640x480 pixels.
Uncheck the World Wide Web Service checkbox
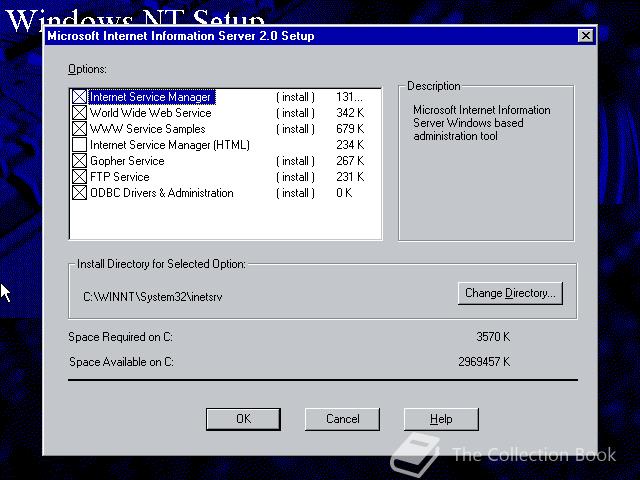coord(79,113)
